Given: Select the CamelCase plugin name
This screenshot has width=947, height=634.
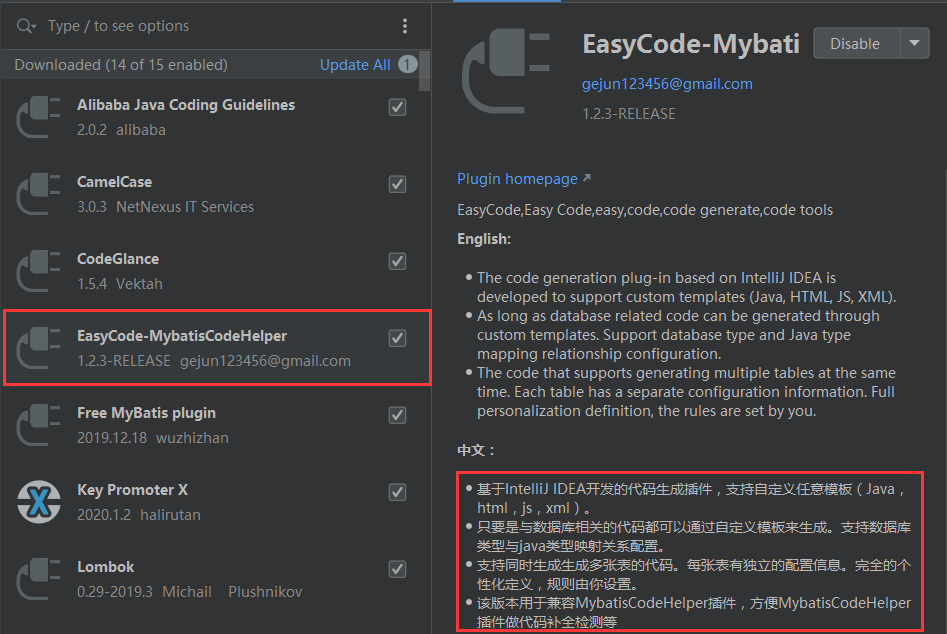Looking at the screenshot, I should point(114,182).
